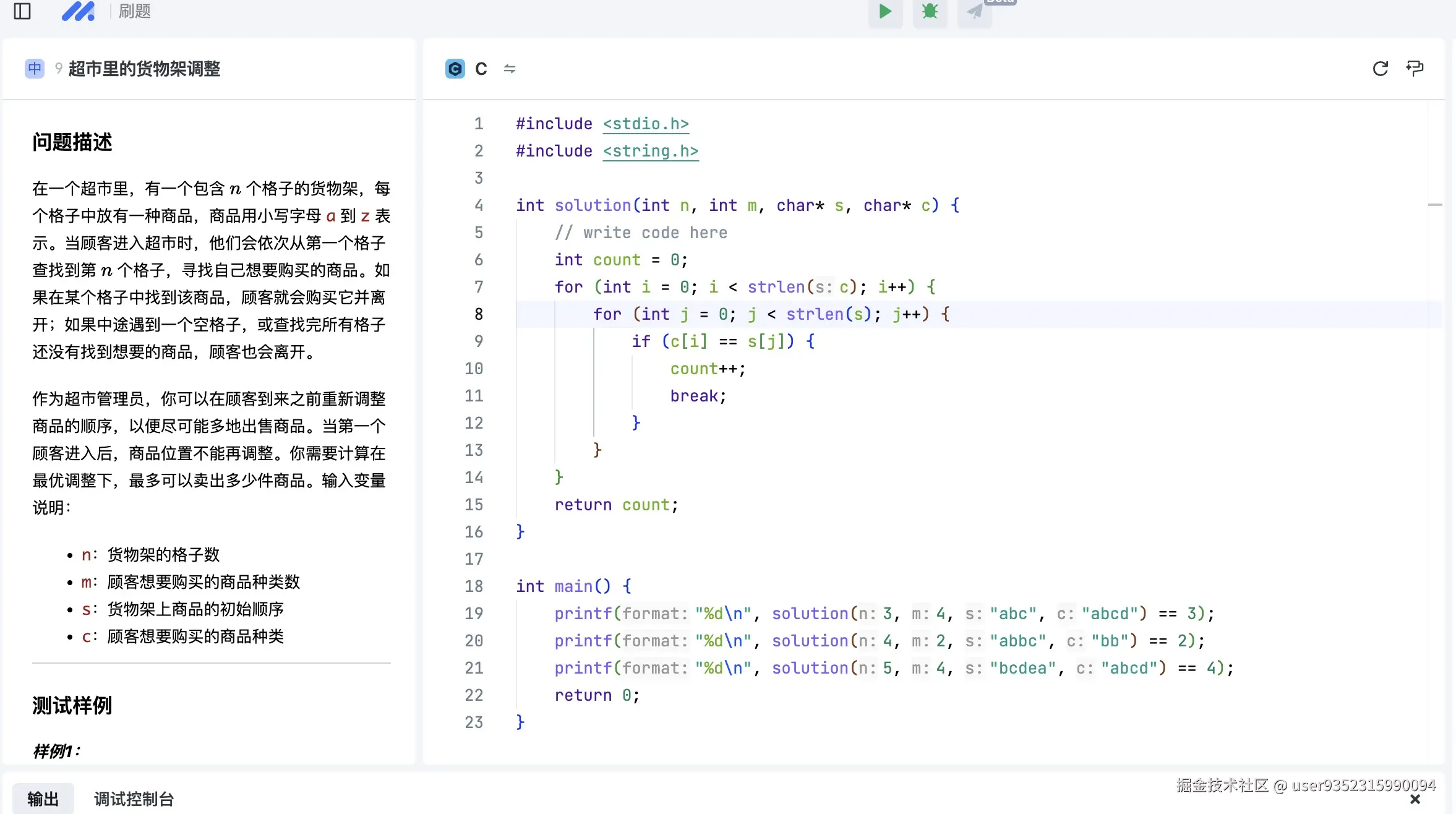The width and height of the screenshot is (1456, 814).
Task: Collapse the problem panel with the sidebar icon
Action: tap(22, 11)
